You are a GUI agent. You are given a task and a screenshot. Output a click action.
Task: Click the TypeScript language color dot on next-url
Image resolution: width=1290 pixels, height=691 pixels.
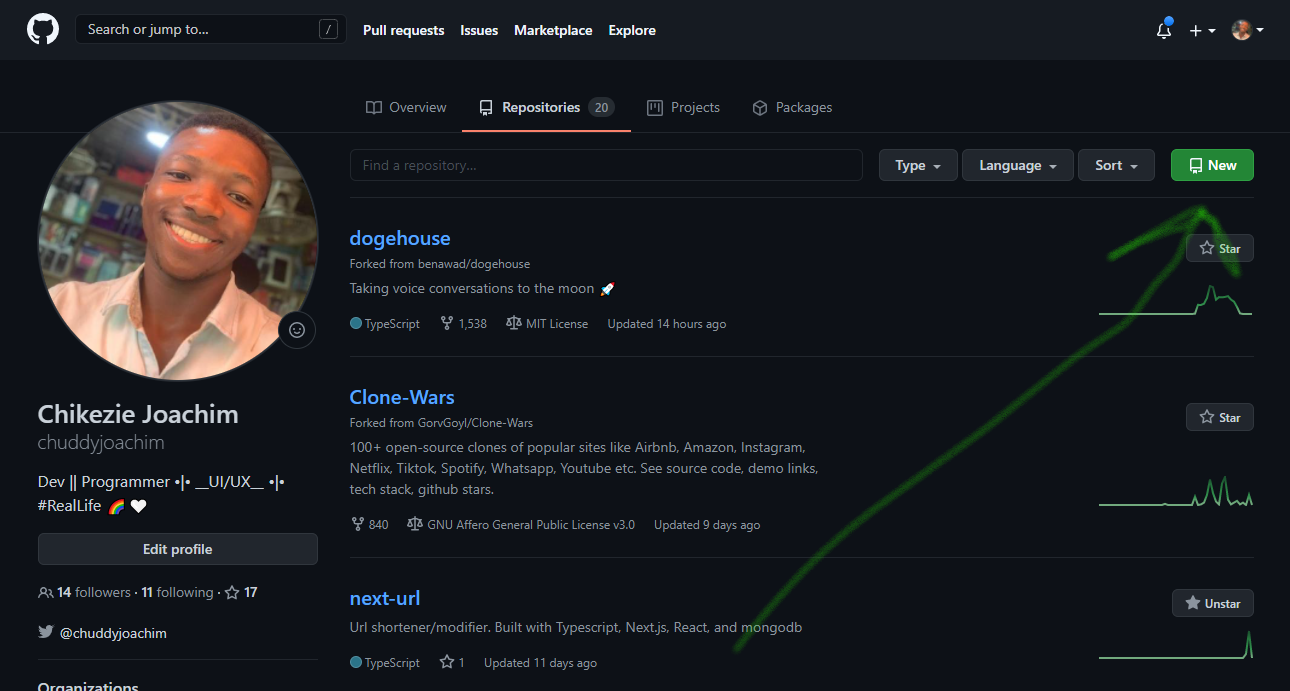[357, 662]
